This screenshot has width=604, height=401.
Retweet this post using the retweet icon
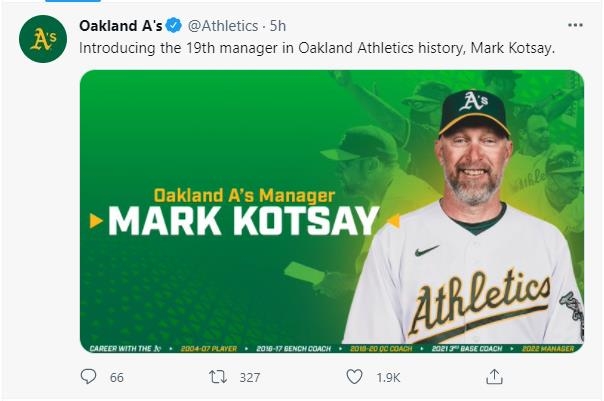coord(216,377)
